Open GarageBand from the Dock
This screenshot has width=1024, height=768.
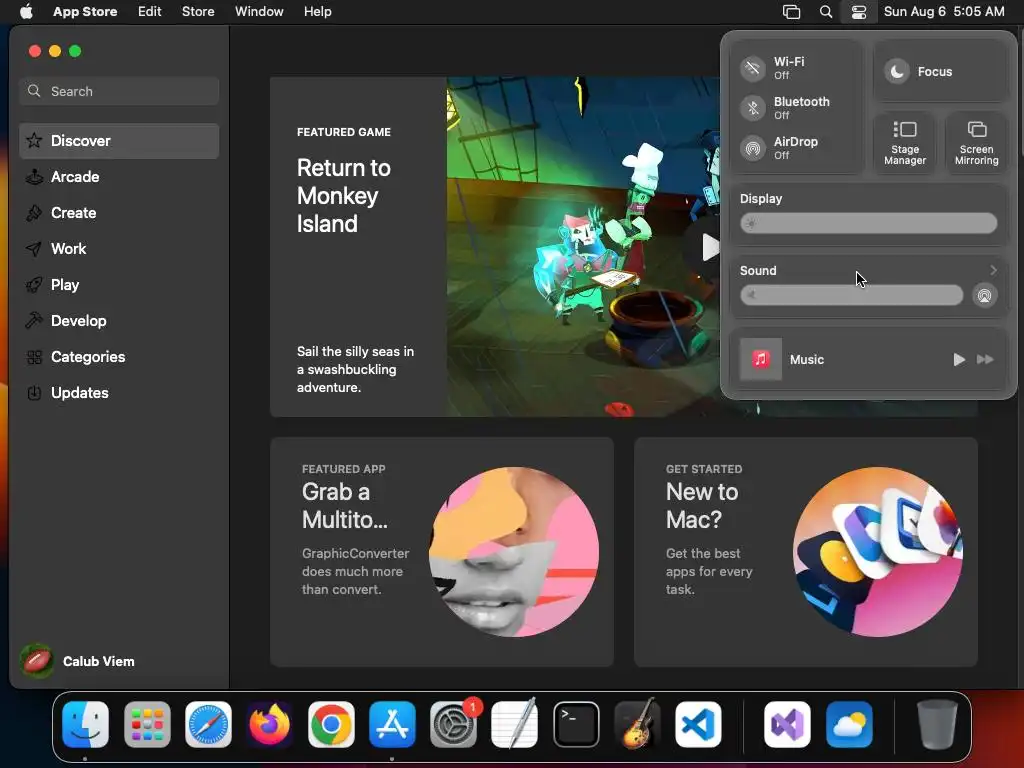(637, 724)
